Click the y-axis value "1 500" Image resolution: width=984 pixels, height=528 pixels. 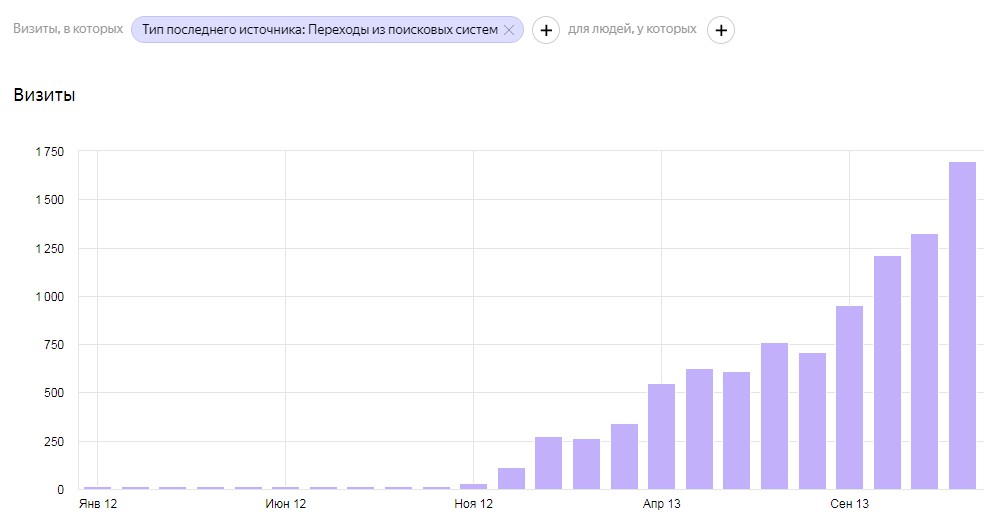click(x=50, y=200)
